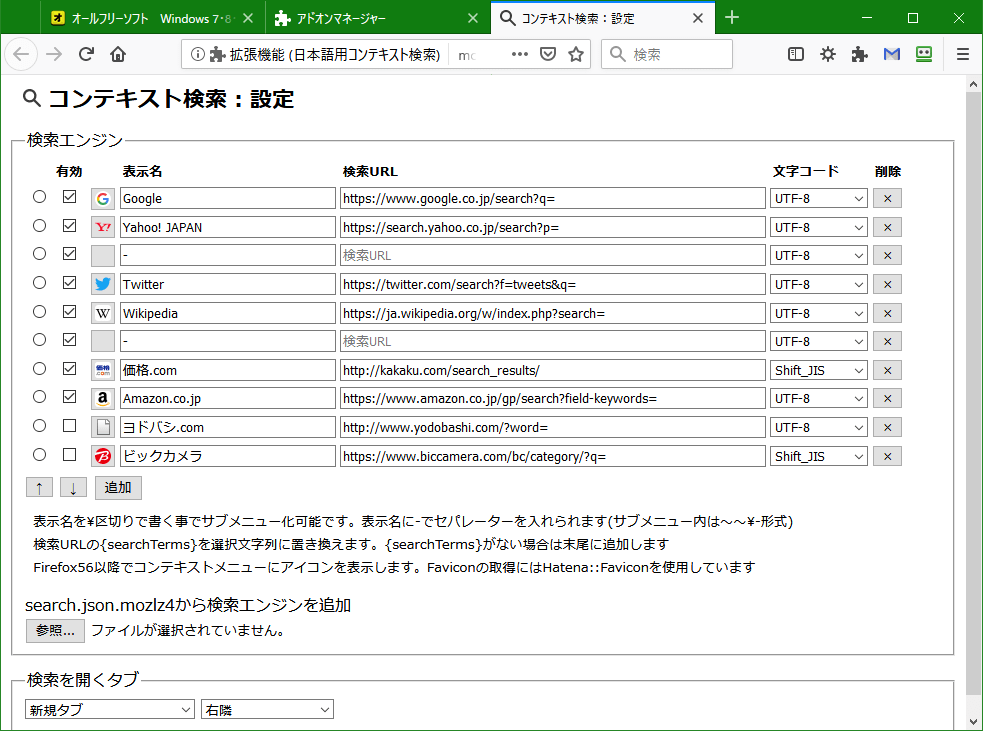Move selected engine down with ↓ button
983x731 pixels.
(x=73, y=488)
